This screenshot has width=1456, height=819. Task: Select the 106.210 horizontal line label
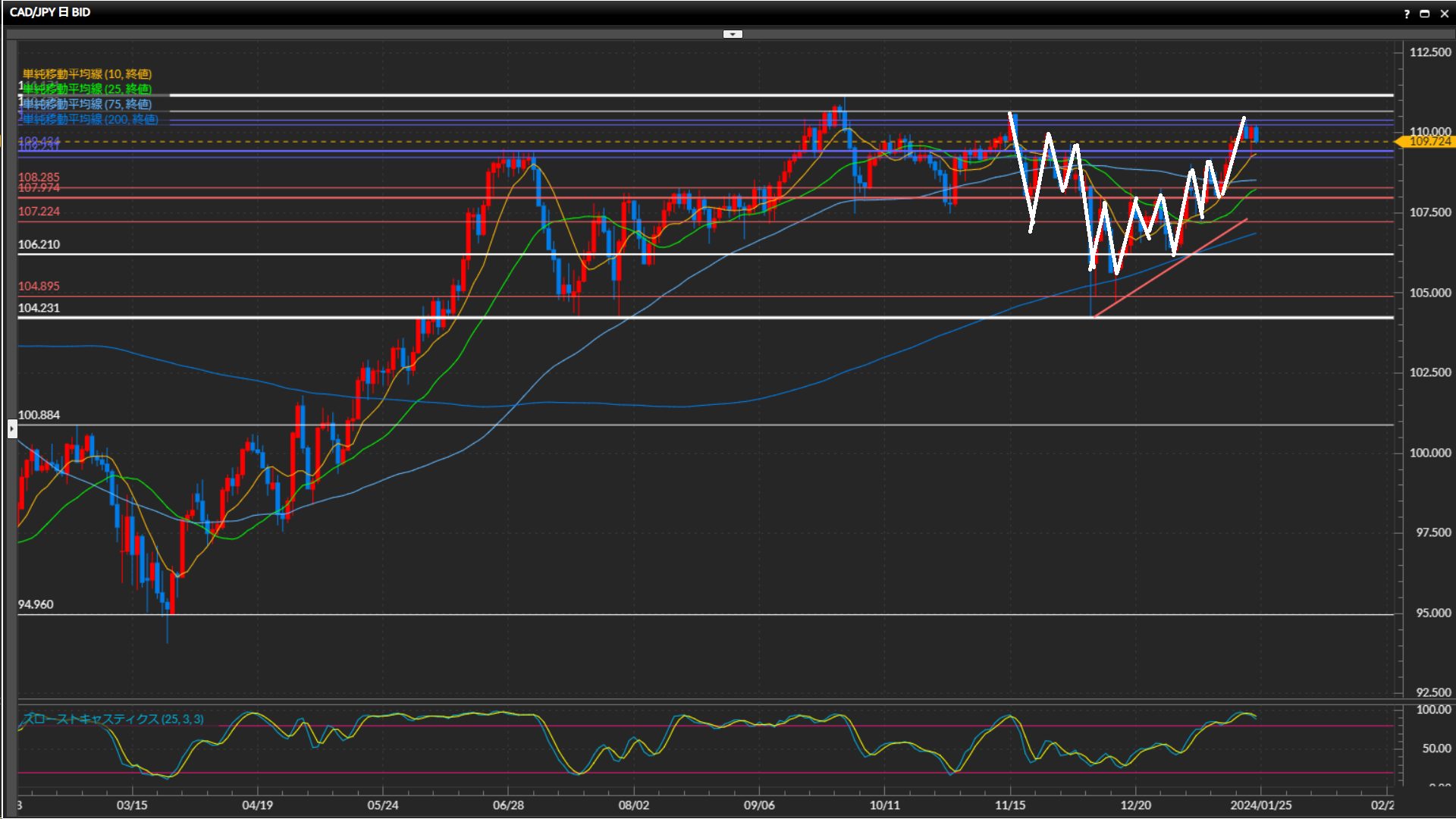pos(39,244)
